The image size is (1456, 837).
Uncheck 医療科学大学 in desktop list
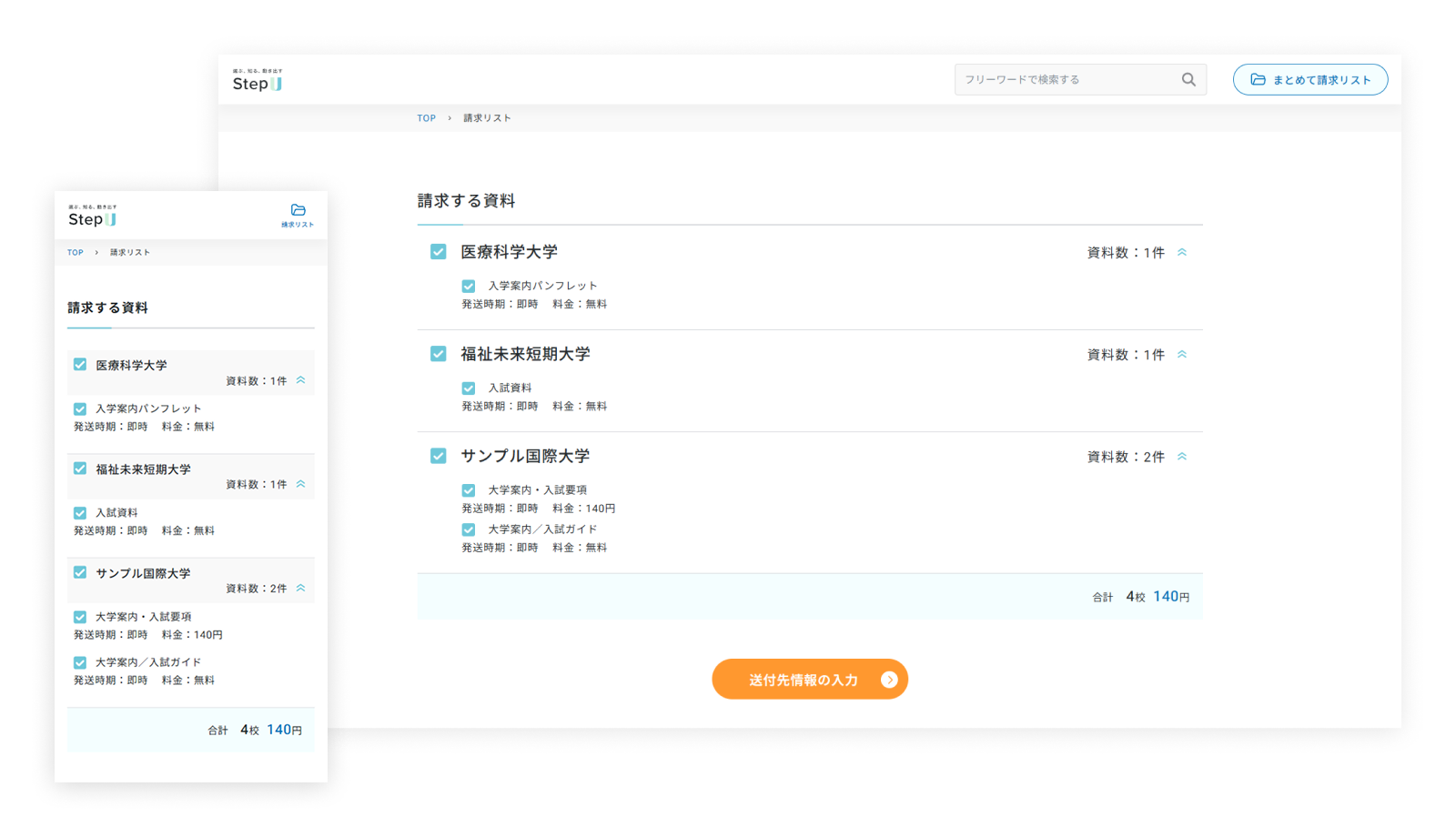pos(439,252)
